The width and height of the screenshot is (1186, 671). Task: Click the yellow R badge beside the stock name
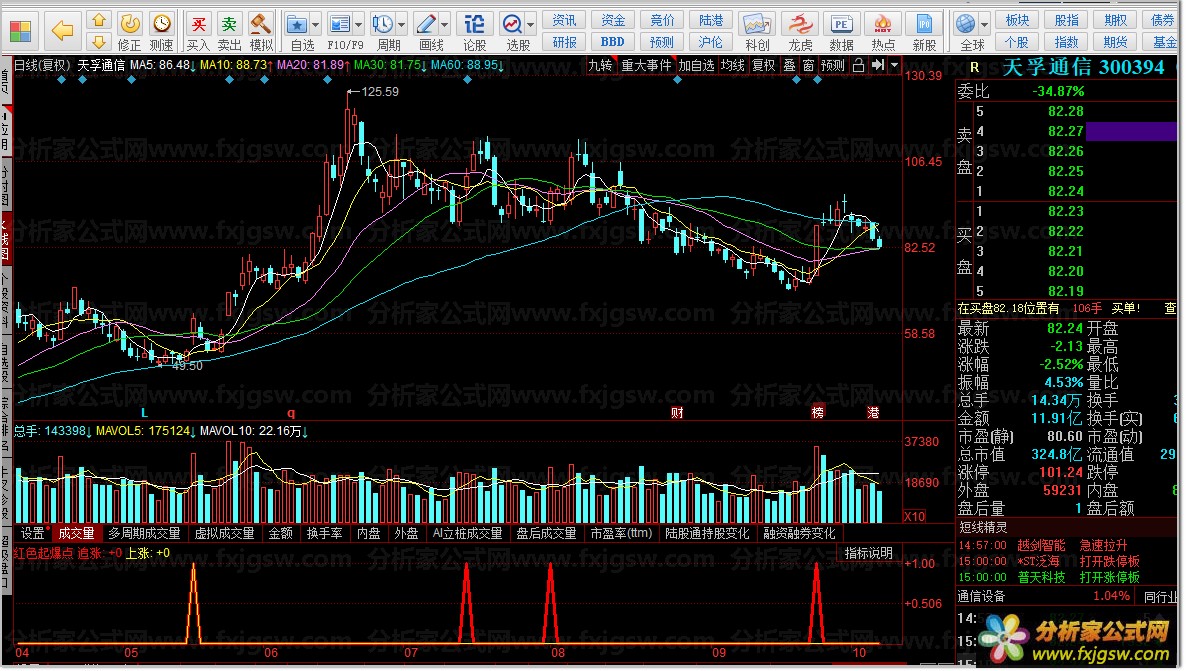click(974, 67)
